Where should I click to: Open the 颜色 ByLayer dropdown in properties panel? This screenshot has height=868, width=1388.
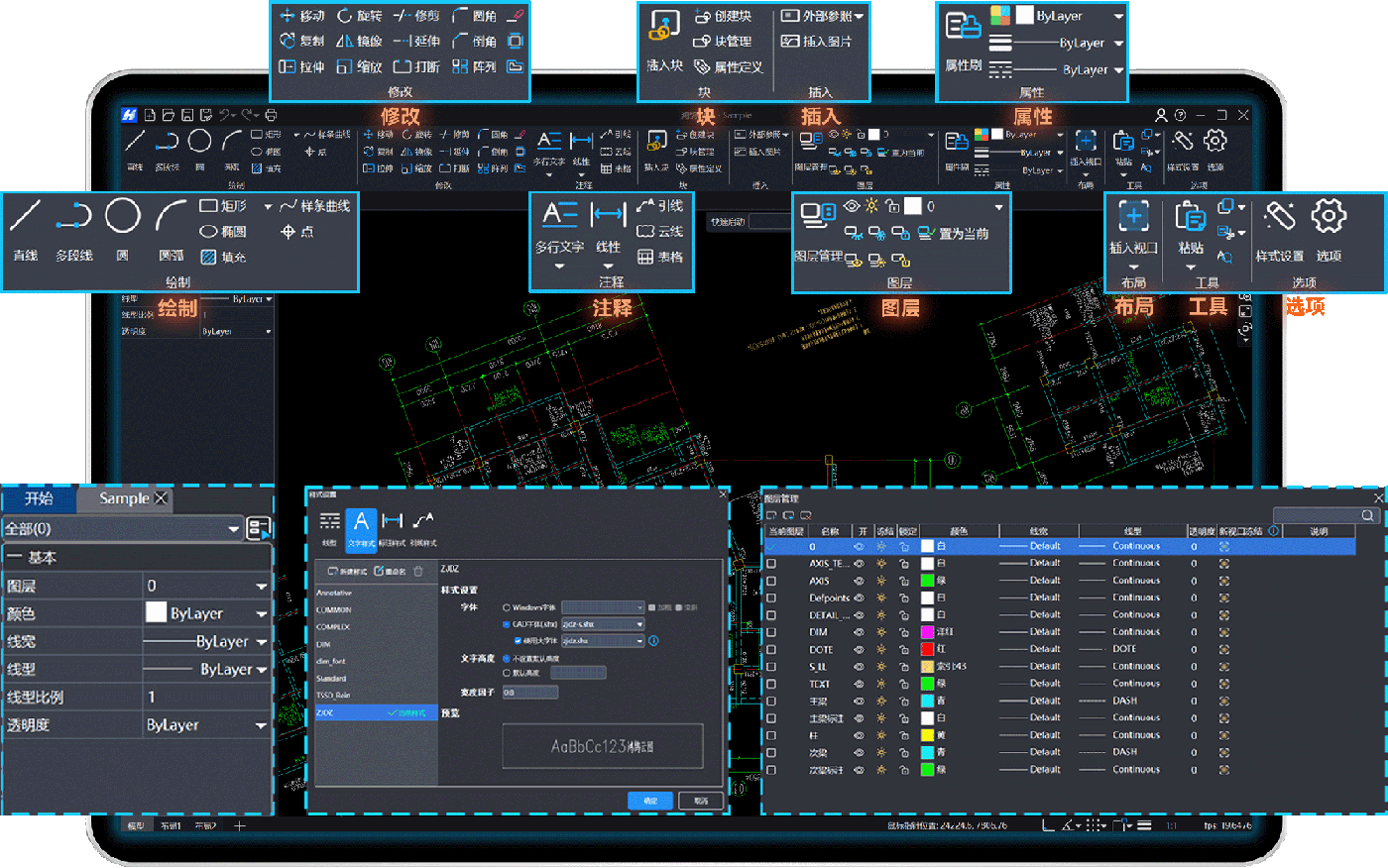[262, 614]
